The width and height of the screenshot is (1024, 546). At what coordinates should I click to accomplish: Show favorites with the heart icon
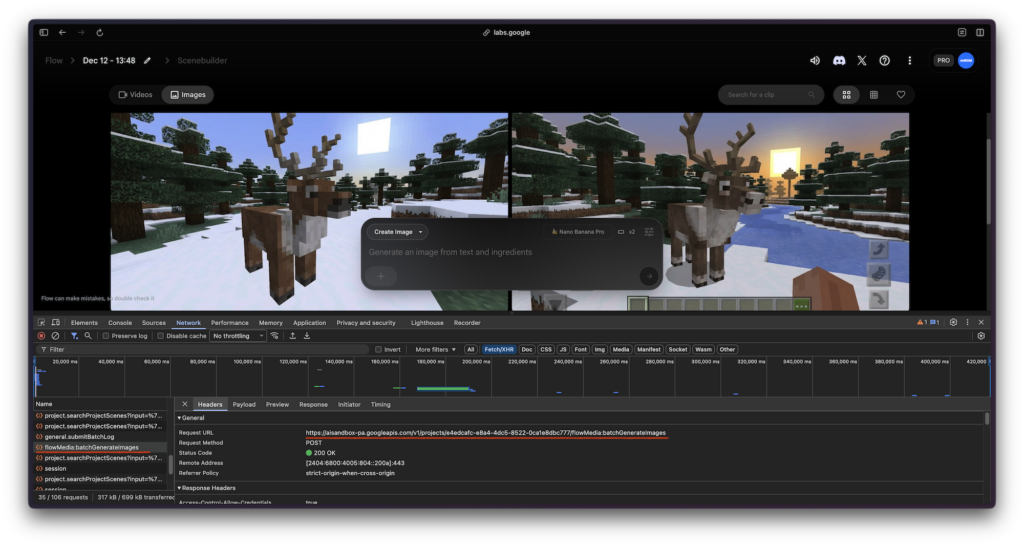point(901,95)
